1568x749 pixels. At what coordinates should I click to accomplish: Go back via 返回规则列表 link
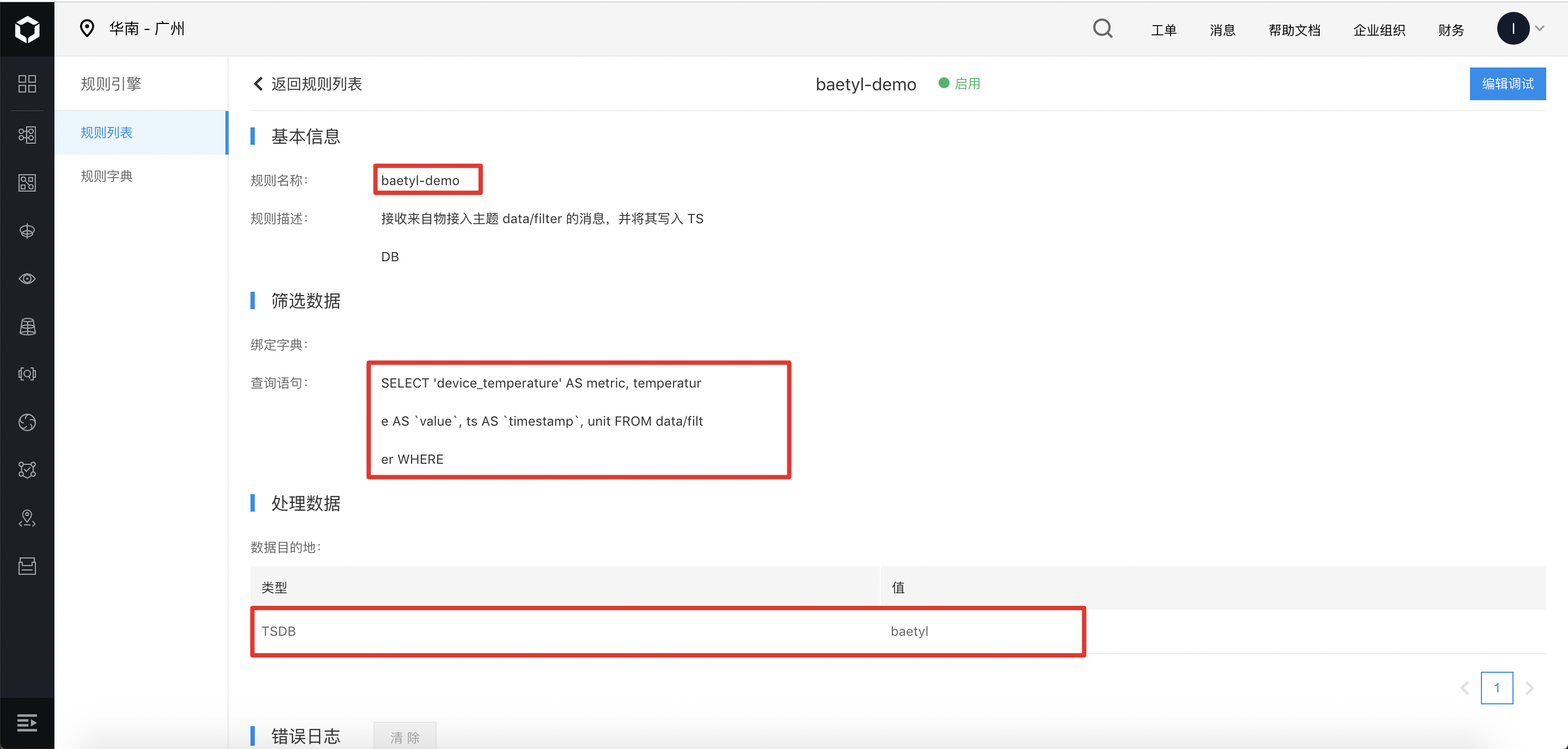click(x=308, y=84)
